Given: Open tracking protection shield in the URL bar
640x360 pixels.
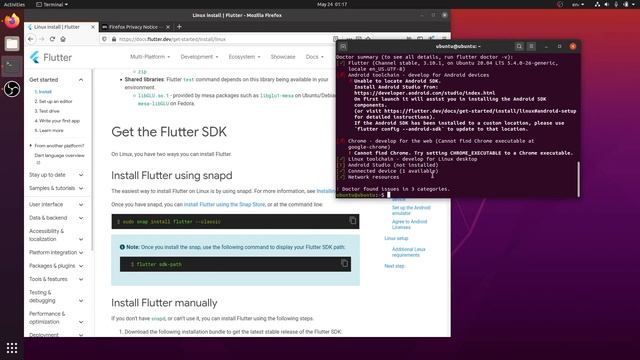Looking at the screenshot, I should pos(104,39).
